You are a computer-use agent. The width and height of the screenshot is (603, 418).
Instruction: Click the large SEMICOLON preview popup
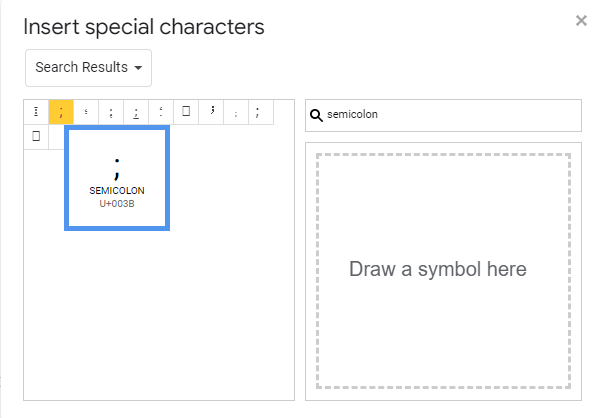117,178
